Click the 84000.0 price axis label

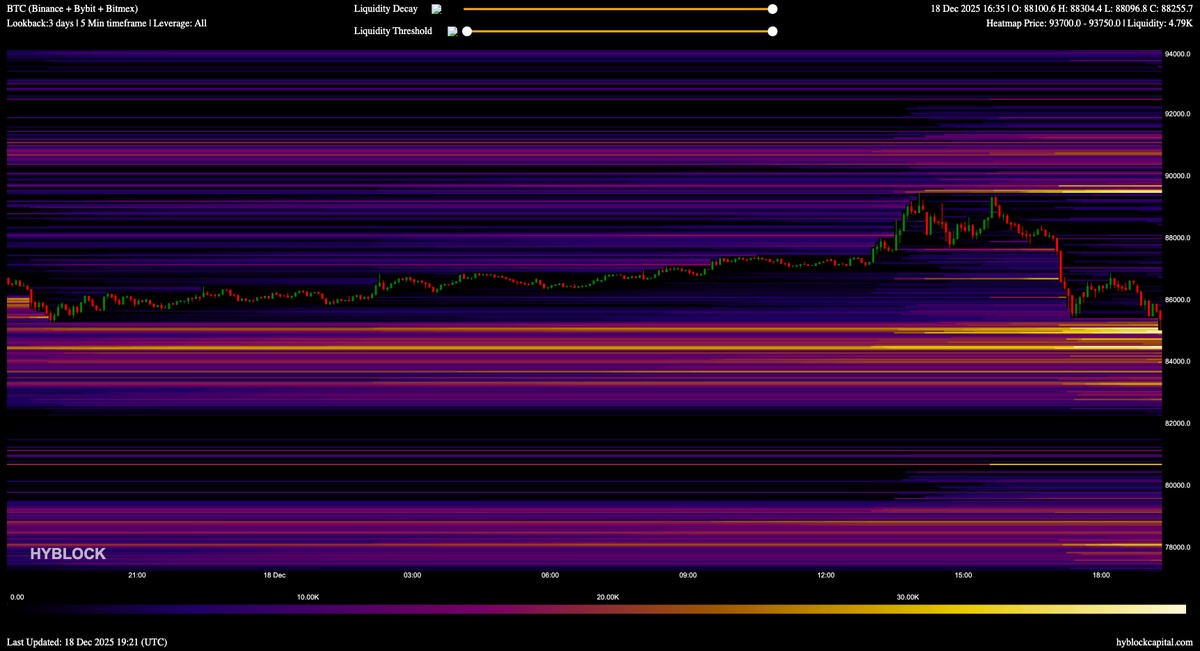1177,361
